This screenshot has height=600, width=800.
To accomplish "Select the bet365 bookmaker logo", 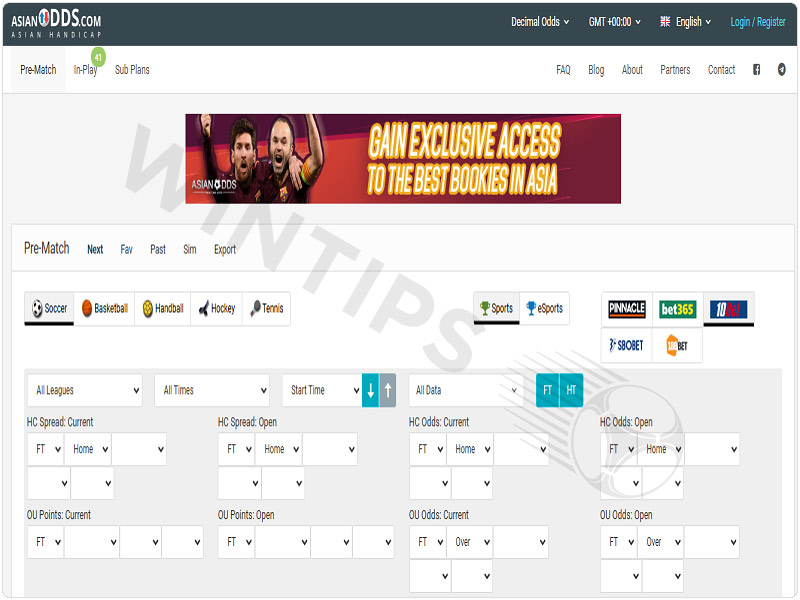I will [x=677, y=309].
